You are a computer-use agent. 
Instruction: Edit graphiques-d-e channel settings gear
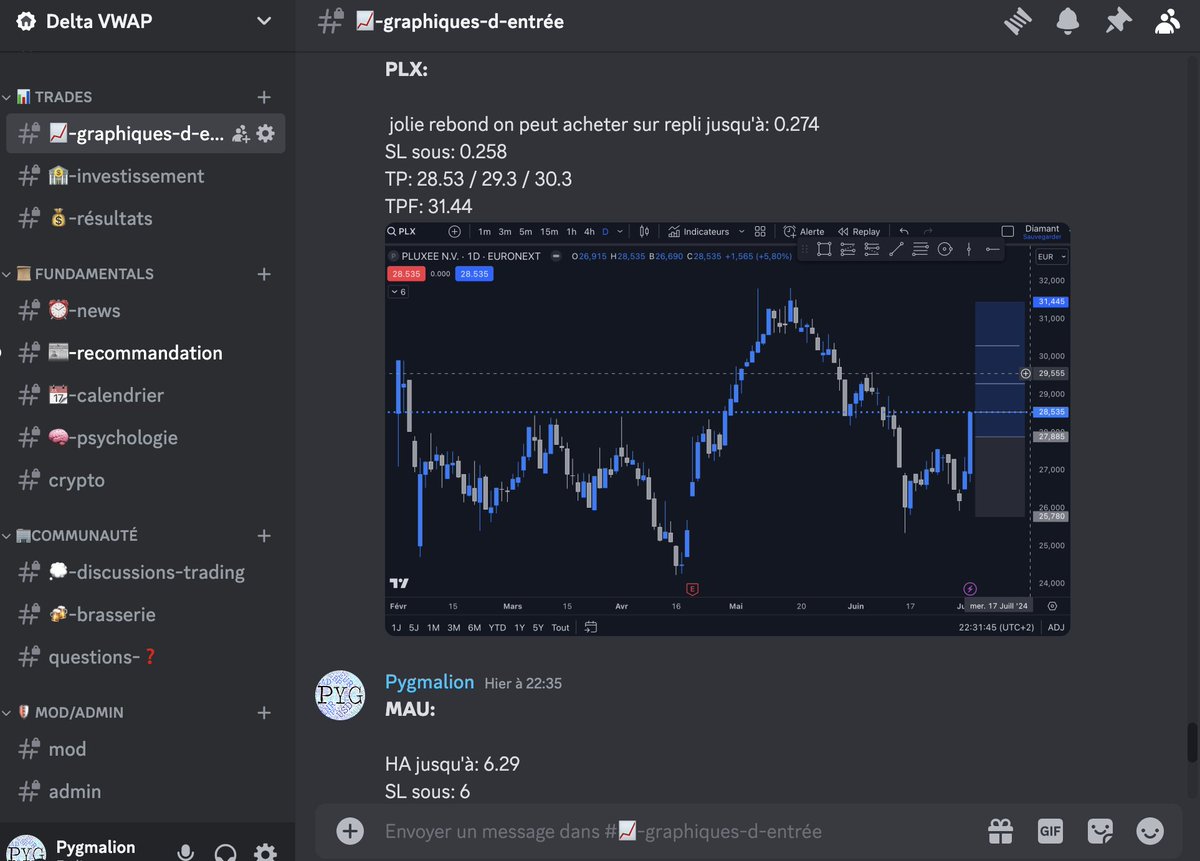point(265,133)
